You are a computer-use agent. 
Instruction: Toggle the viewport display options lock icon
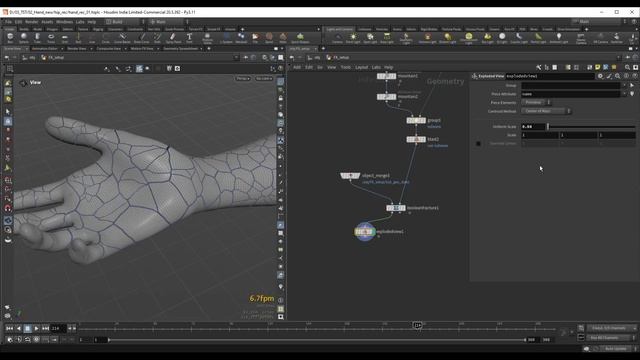click(x=281, y=98)
